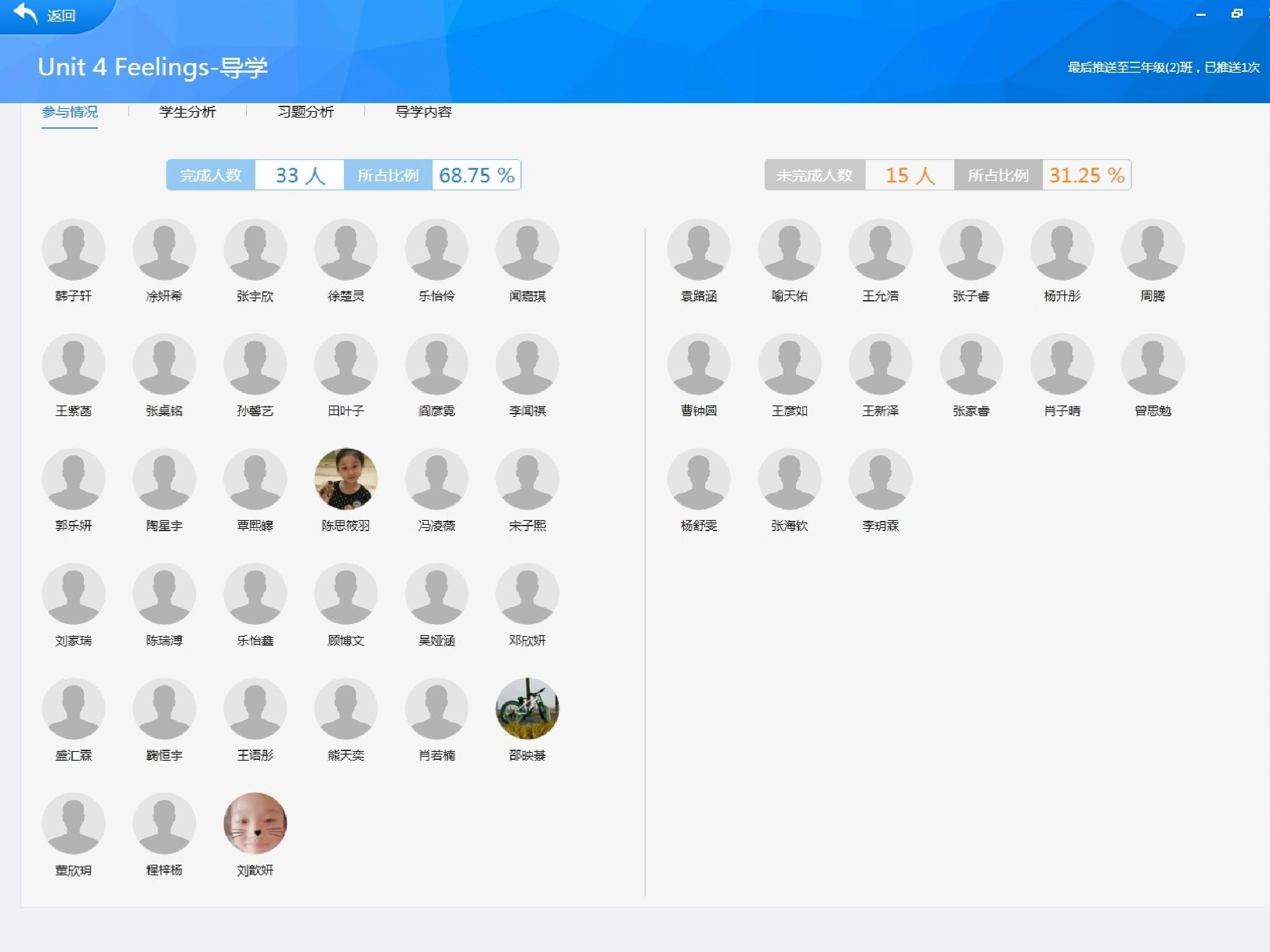Select student 韩子轩's avatar icon

(74, 249)
